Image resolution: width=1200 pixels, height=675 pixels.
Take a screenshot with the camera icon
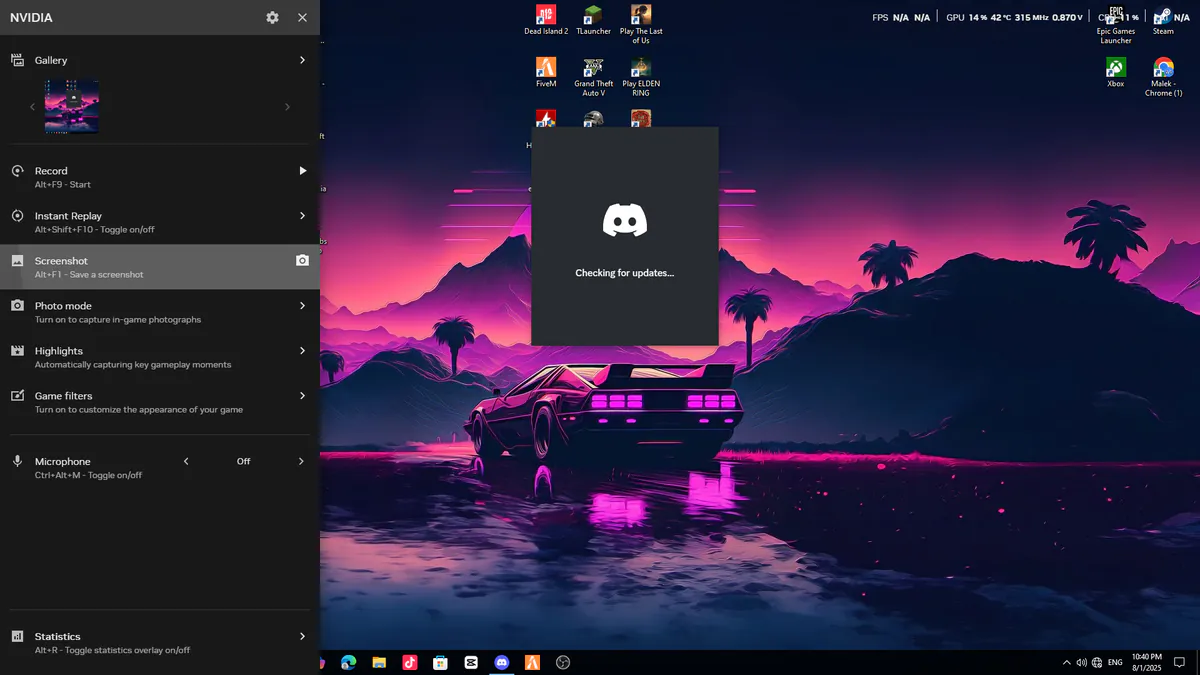[x=302, y=260]
